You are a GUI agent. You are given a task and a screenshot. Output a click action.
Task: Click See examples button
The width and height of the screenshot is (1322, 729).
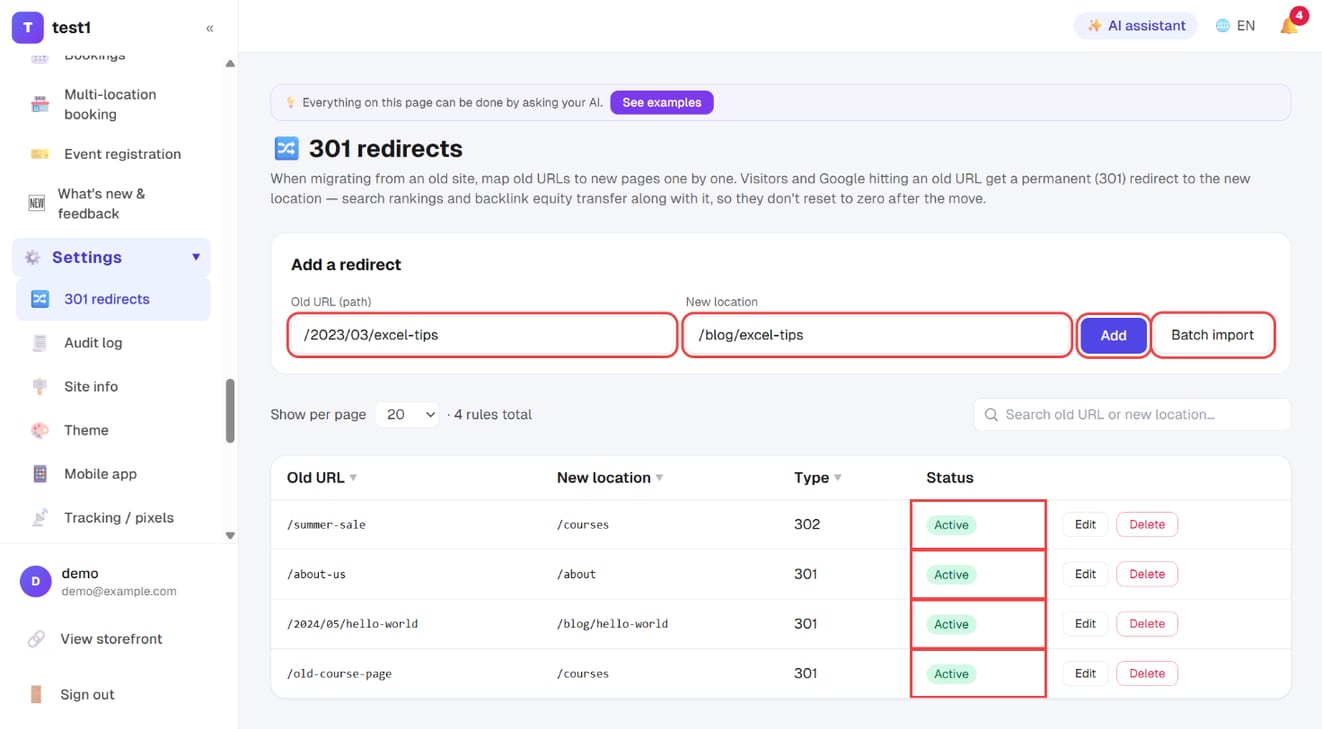coord(662,102)
